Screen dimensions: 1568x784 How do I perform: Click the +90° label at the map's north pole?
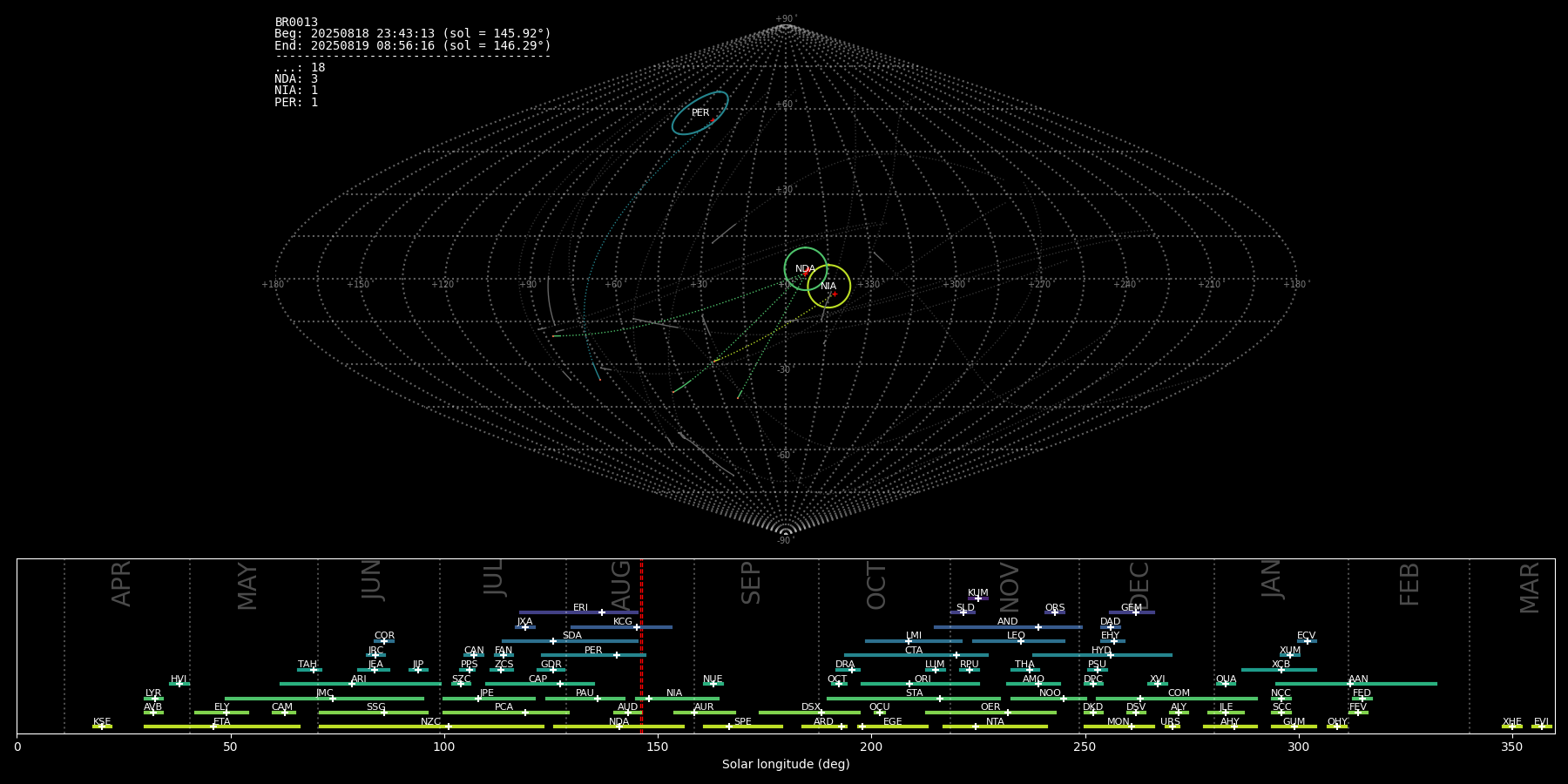point(786,18)
